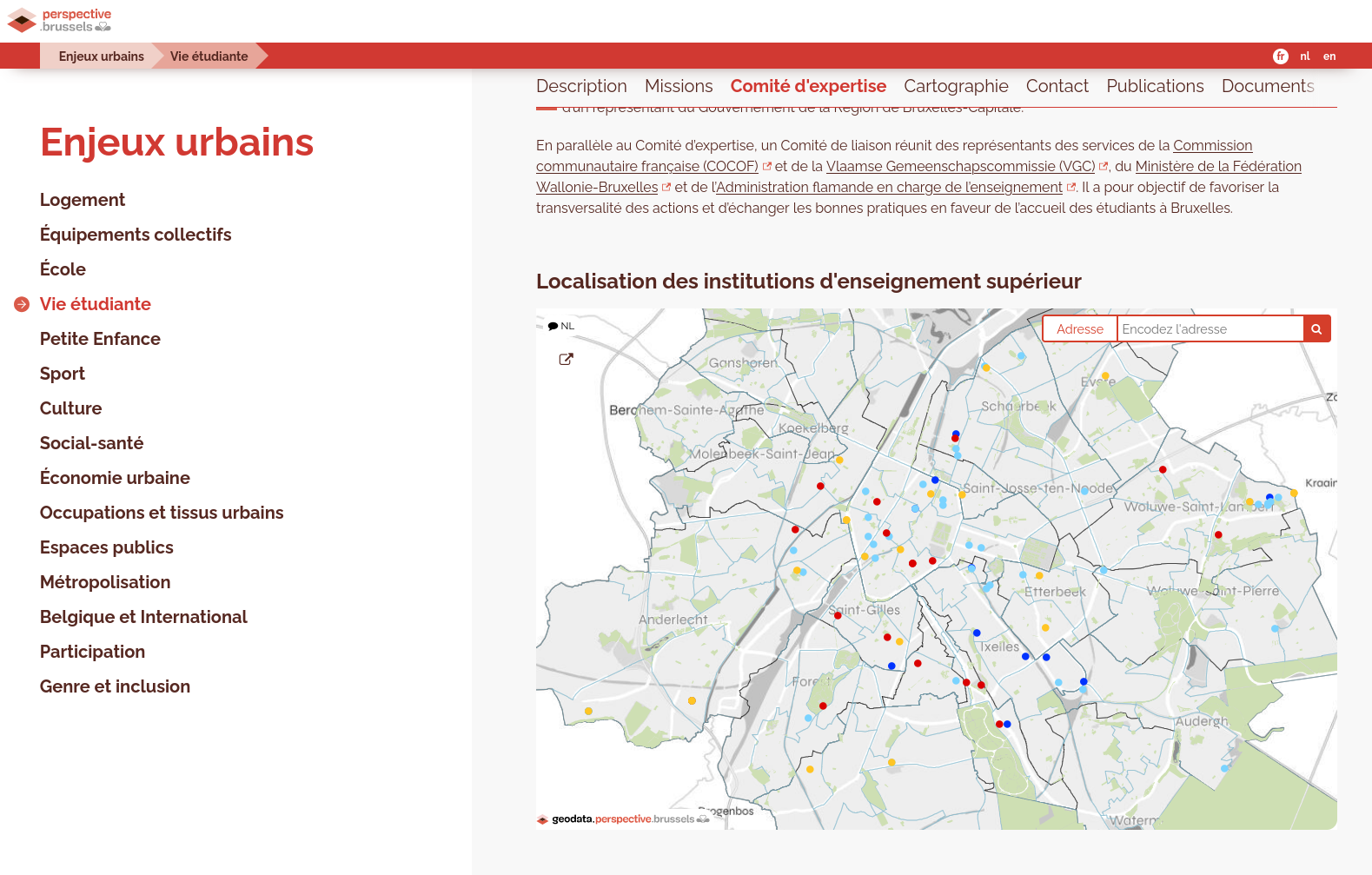Switch site language to 'nl'
The image size is (1372, 875).
1304,56
